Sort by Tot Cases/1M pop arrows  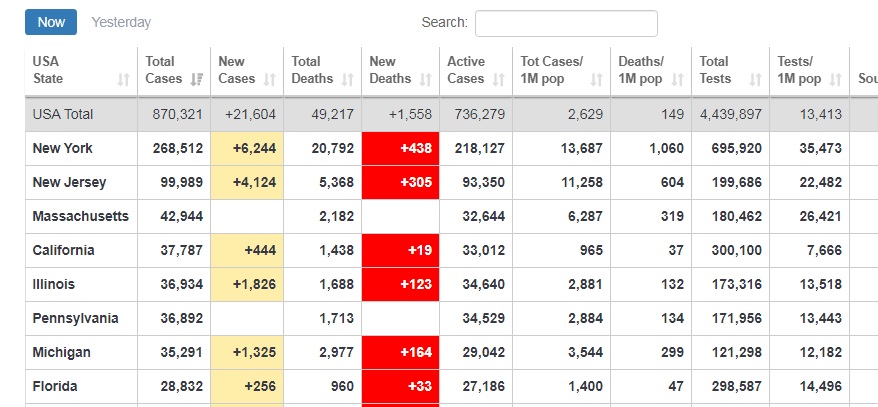click(x=596, y=80)
